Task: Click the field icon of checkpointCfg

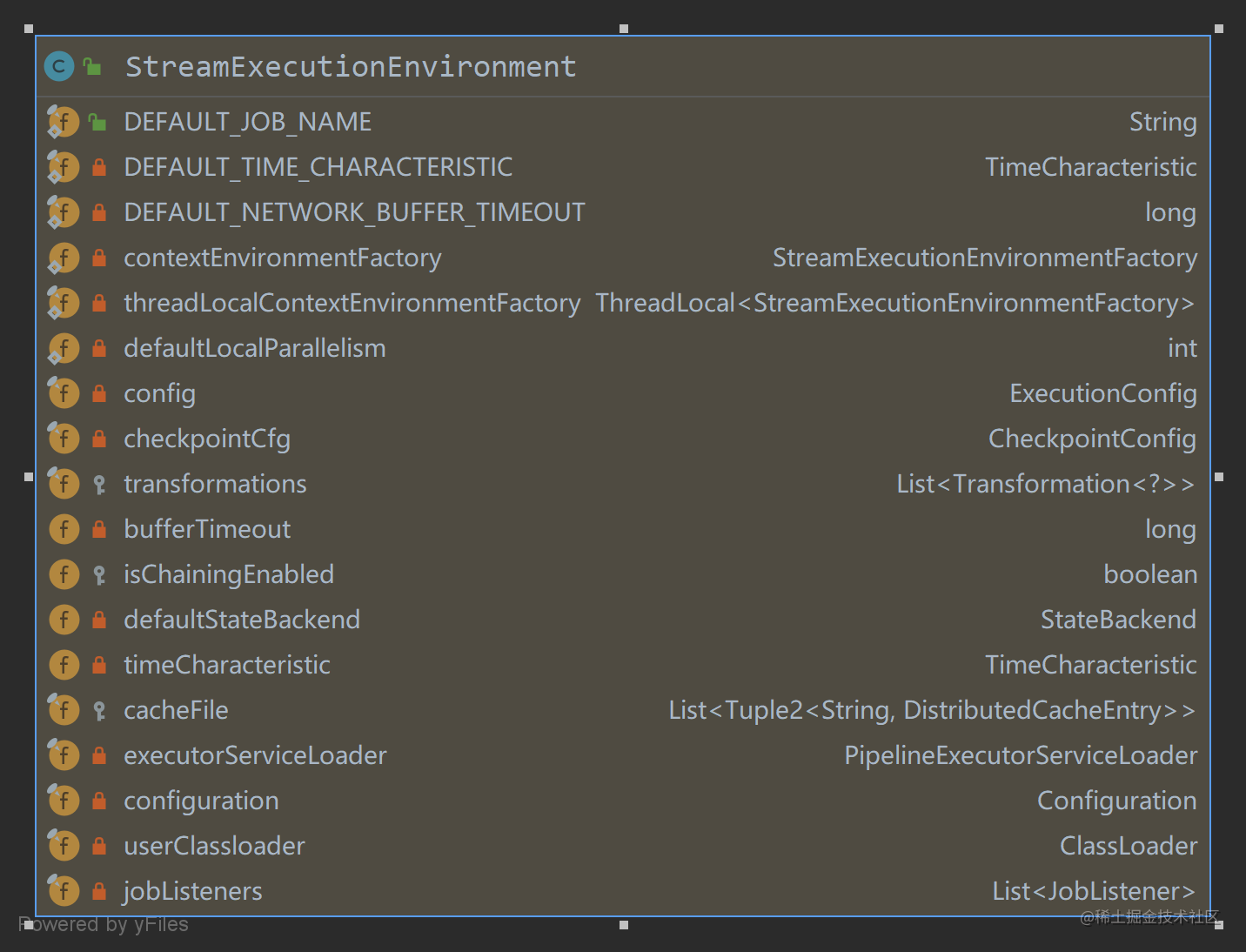Action: (64, 439)
